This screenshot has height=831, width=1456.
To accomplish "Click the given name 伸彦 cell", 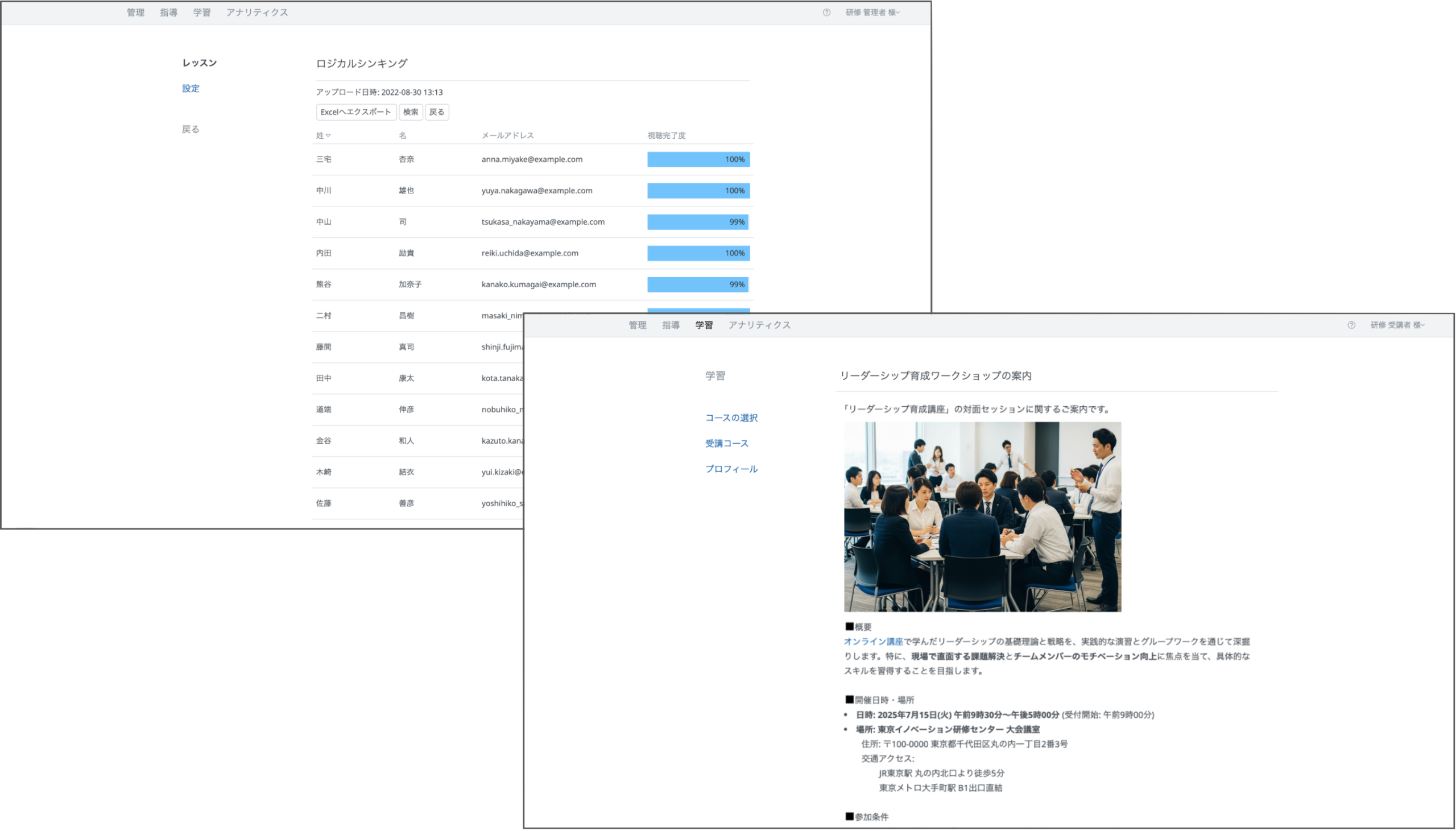I will pos(406,410).
